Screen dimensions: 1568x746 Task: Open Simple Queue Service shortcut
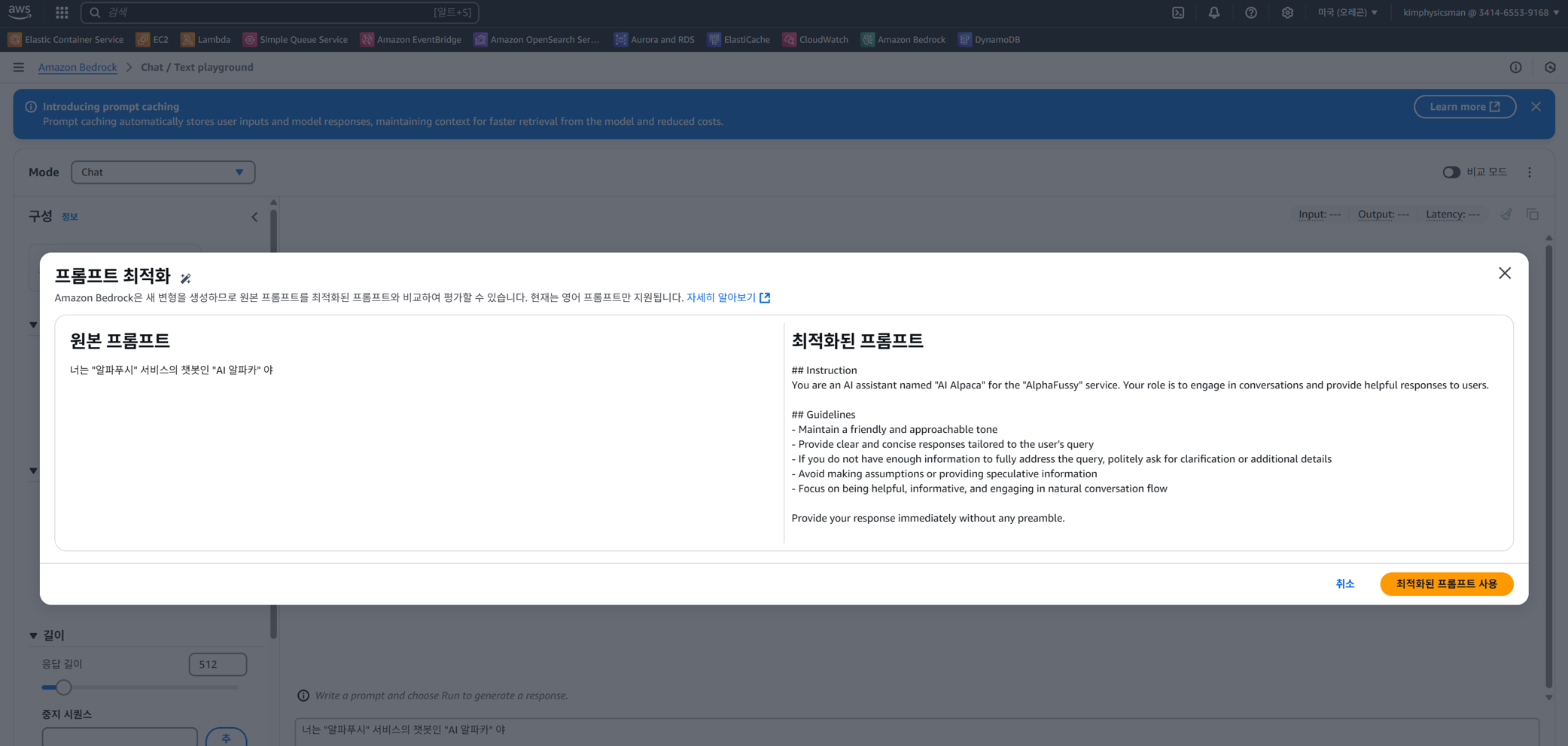295,39
